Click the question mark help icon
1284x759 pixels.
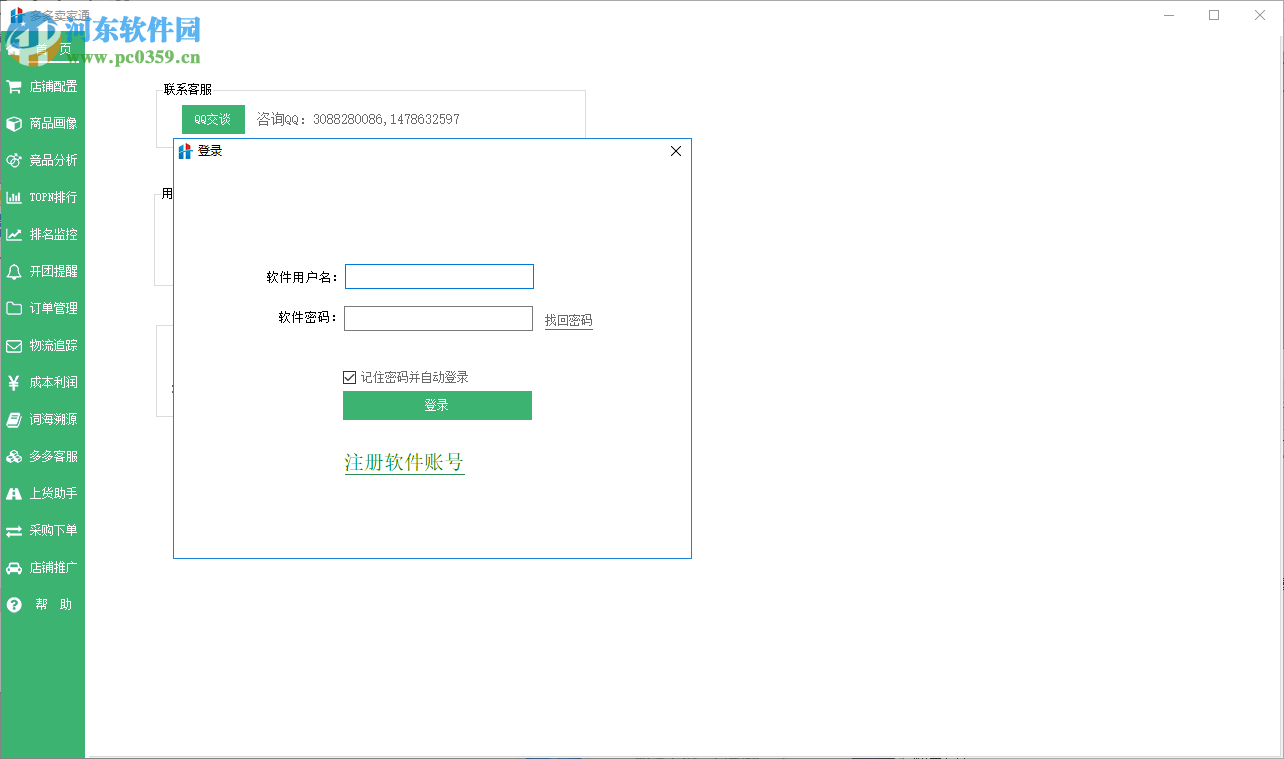pyautogui.click(x=14, y=604)
